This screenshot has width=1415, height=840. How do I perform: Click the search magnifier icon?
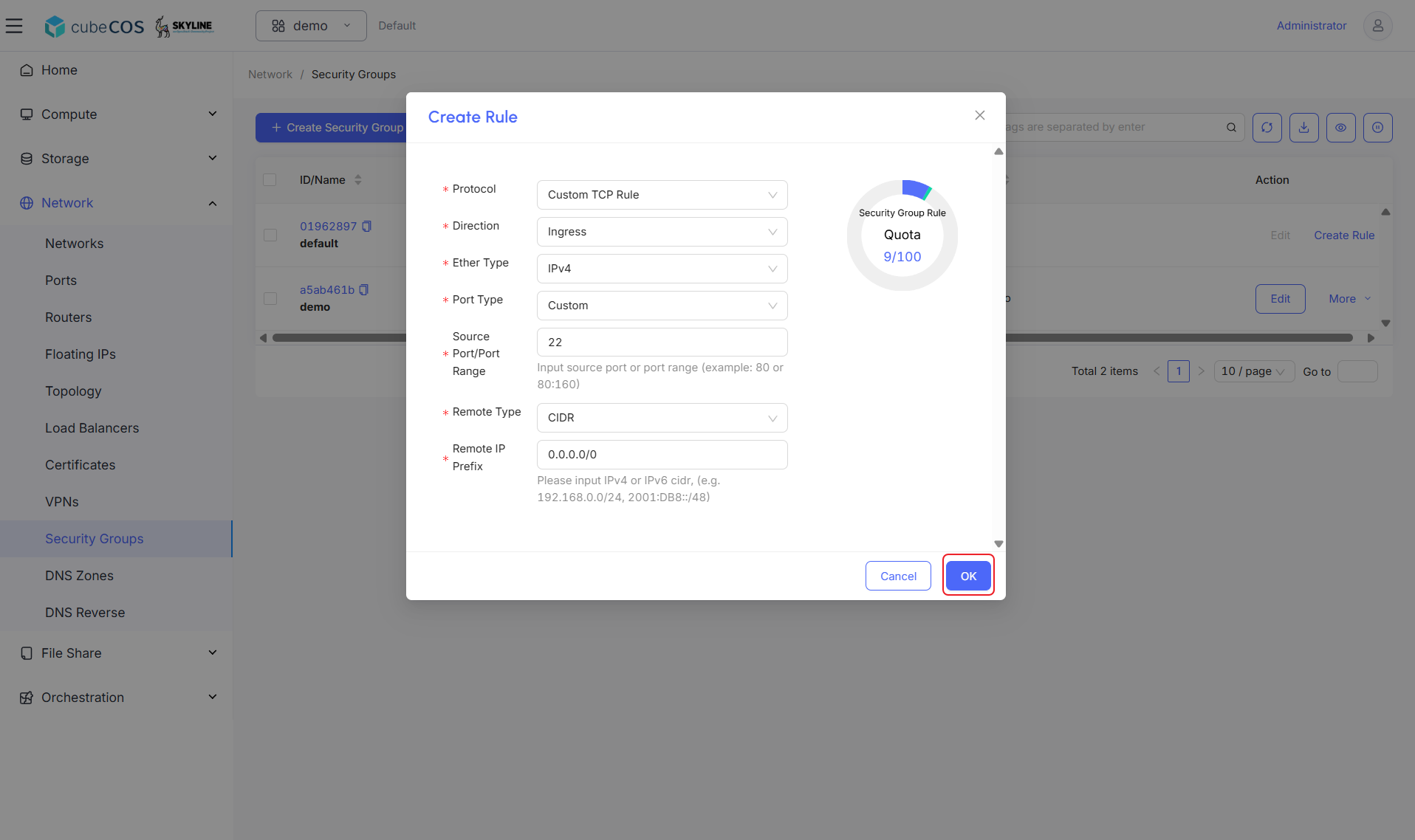[1231, 128]
